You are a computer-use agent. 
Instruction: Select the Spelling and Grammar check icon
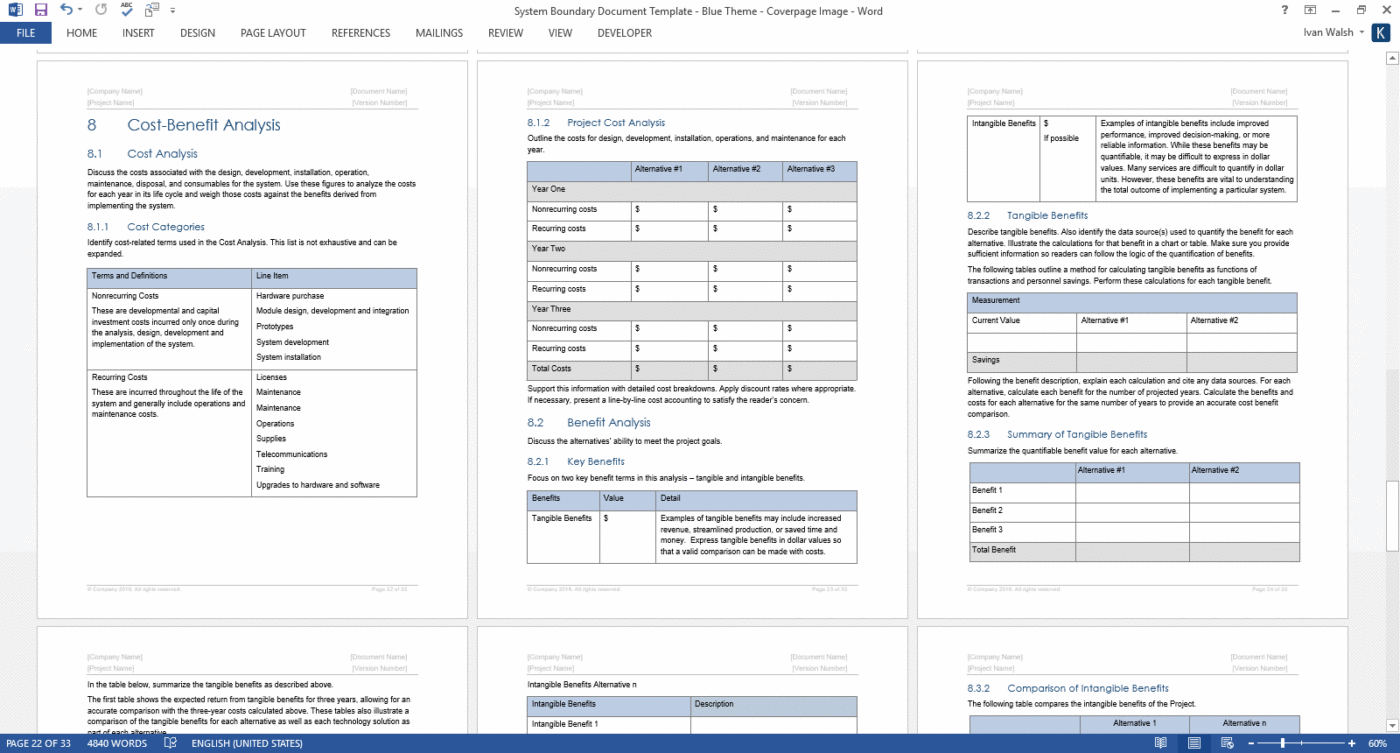point(126,9)
